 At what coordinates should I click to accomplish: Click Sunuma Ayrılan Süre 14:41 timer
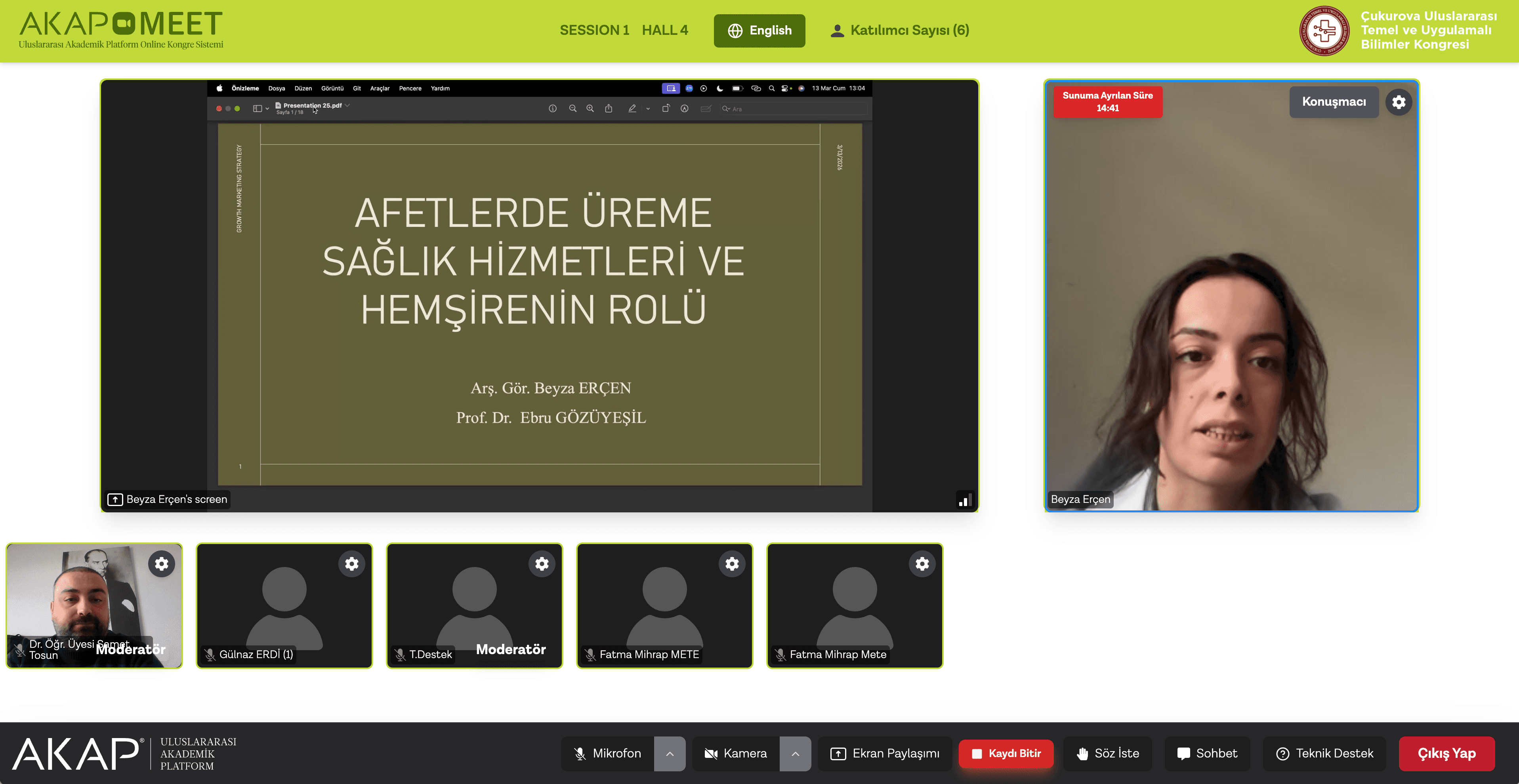pyautogui.click(x=1107, y=102)
